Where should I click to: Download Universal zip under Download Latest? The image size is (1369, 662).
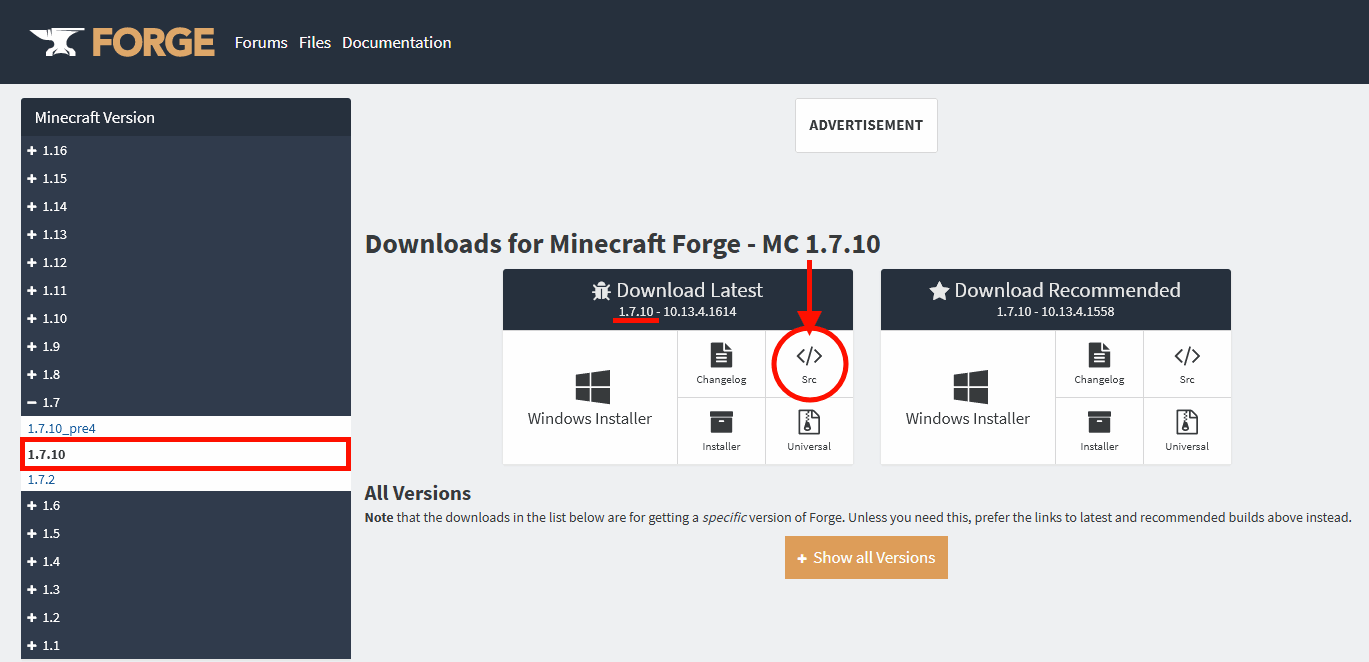809,431
